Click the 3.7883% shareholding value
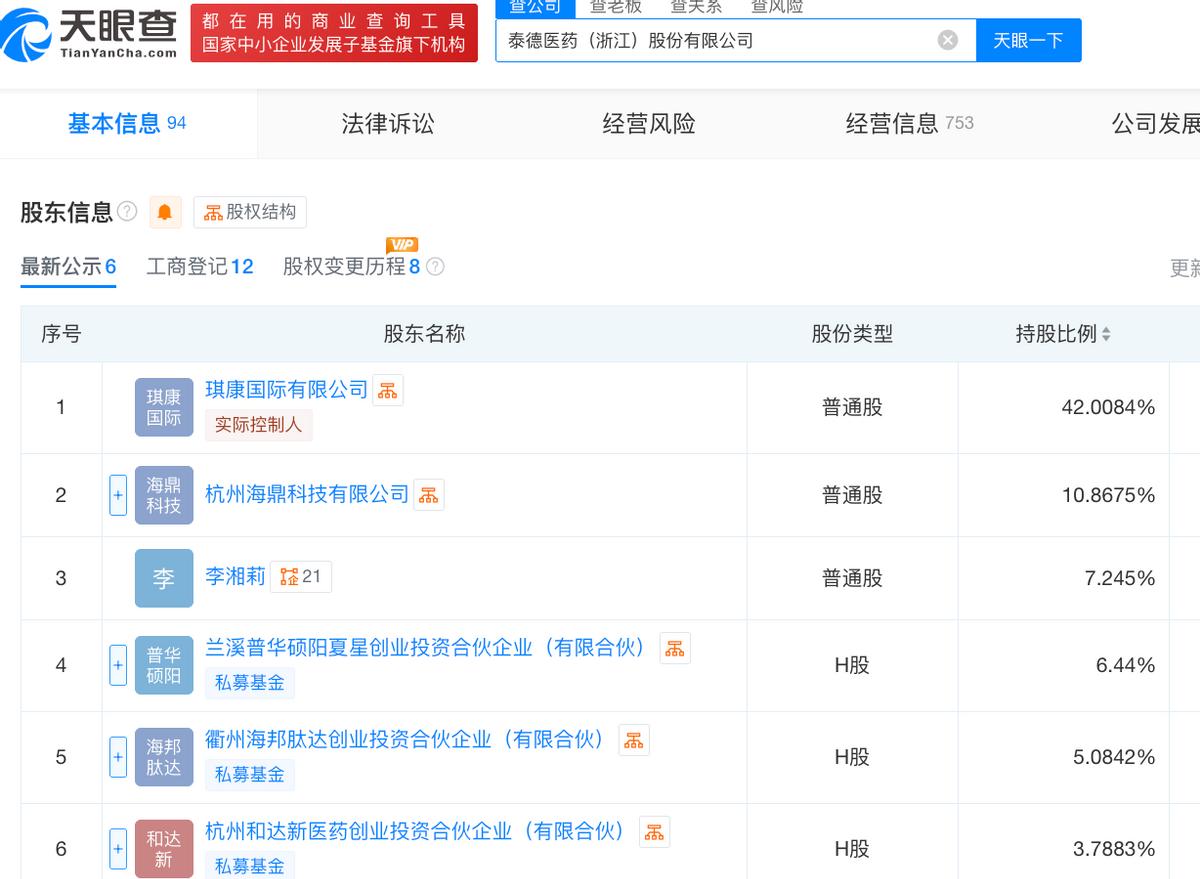The width and height of the screenshot is (1200, 879). tap(1114, 849)
